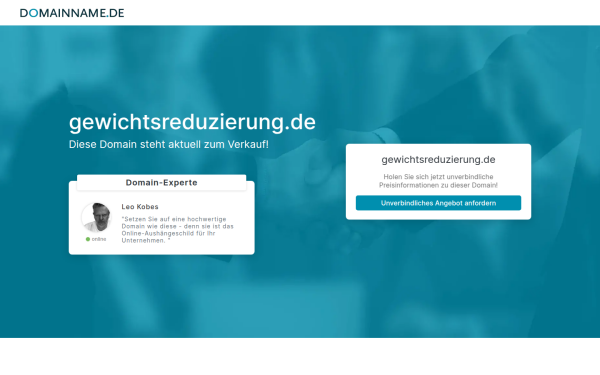Select the large gewichtsreduzierung.de headline
The width and height of the screenshot is (600, 375).
[x=192, y=122]
